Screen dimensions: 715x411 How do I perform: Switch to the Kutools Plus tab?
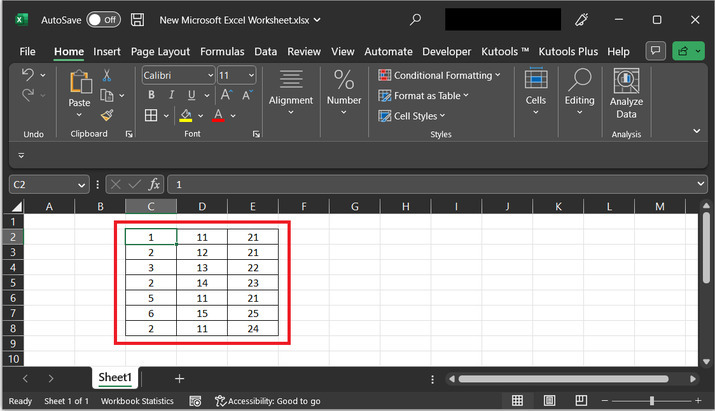point(569,51)
